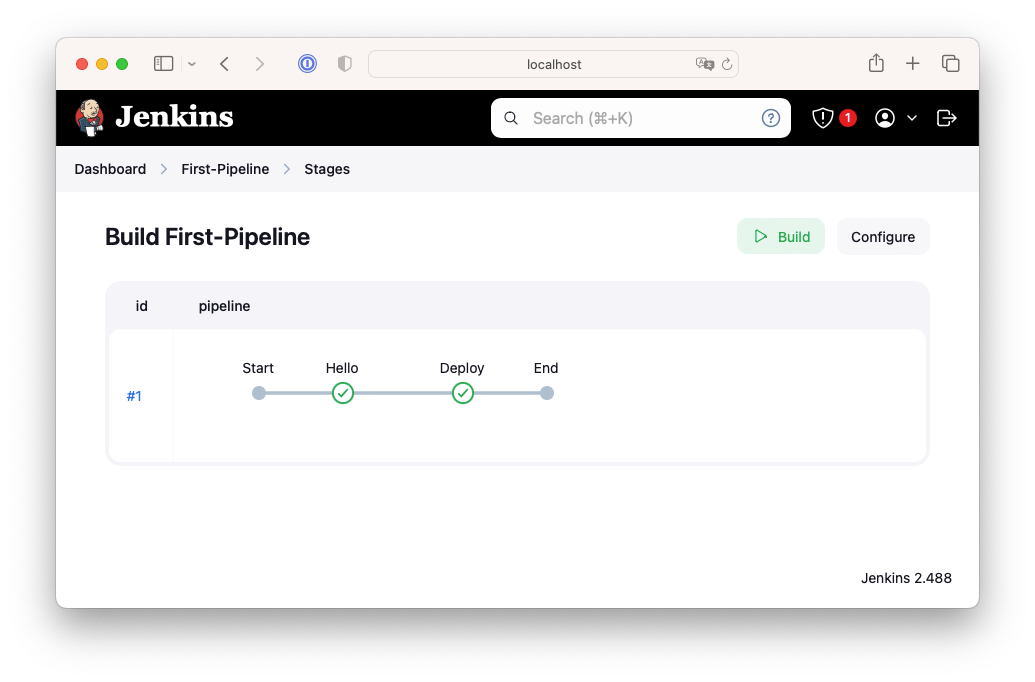Click the Deploy stage label
The width and height of the screenshot is (1035, 682).
[462, 368]
